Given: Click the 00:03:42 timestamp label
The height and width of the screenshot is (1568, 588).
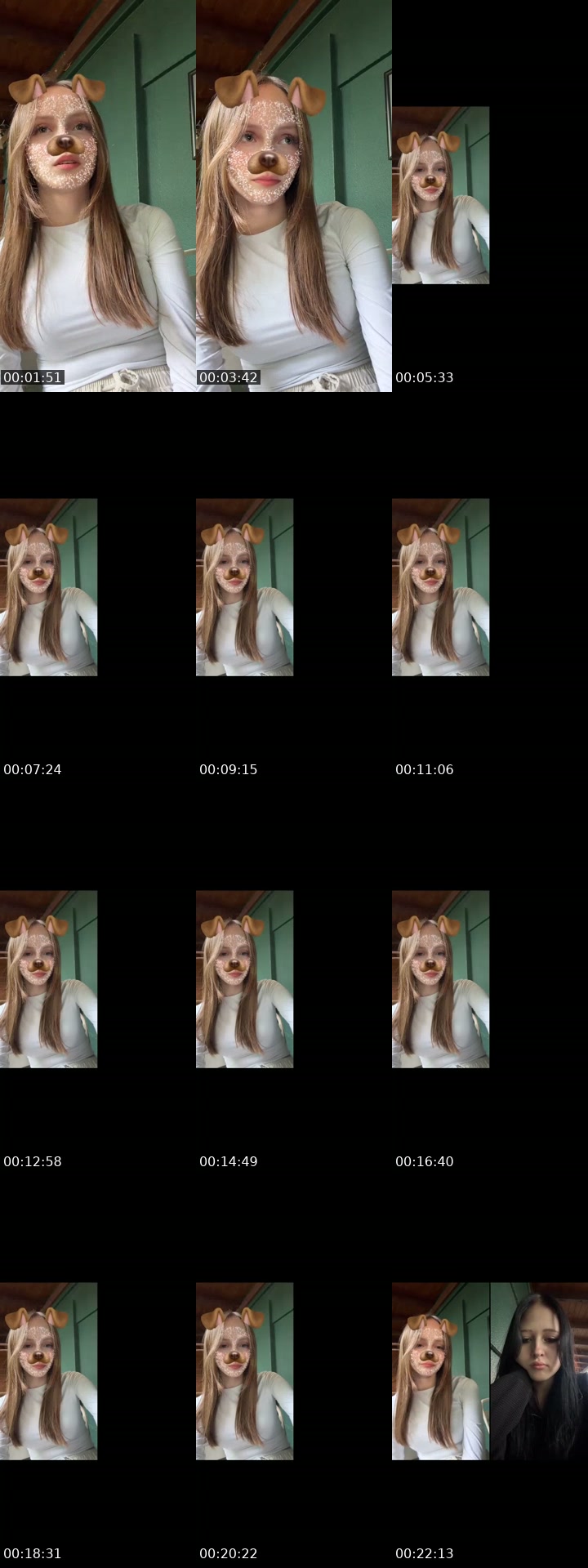Looking at the screenshot, I should pyautogui.click(x=229, y=377).
